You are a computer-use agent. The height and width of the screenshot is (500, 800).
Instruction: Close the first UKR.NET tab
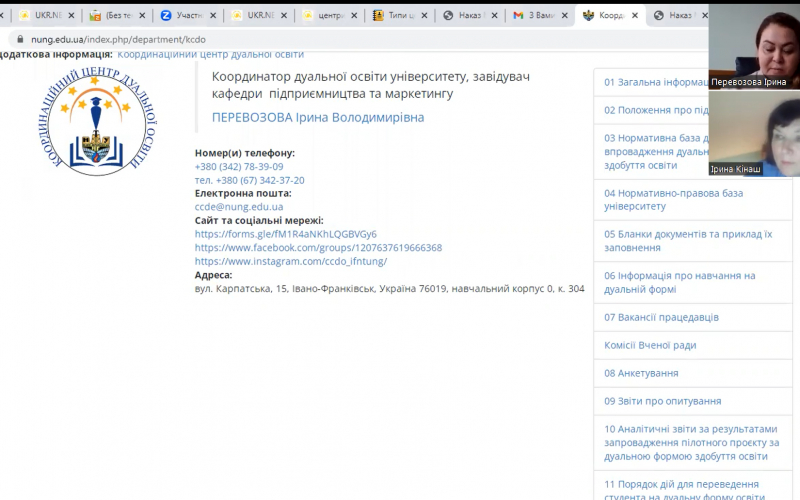tap(71, 16)
